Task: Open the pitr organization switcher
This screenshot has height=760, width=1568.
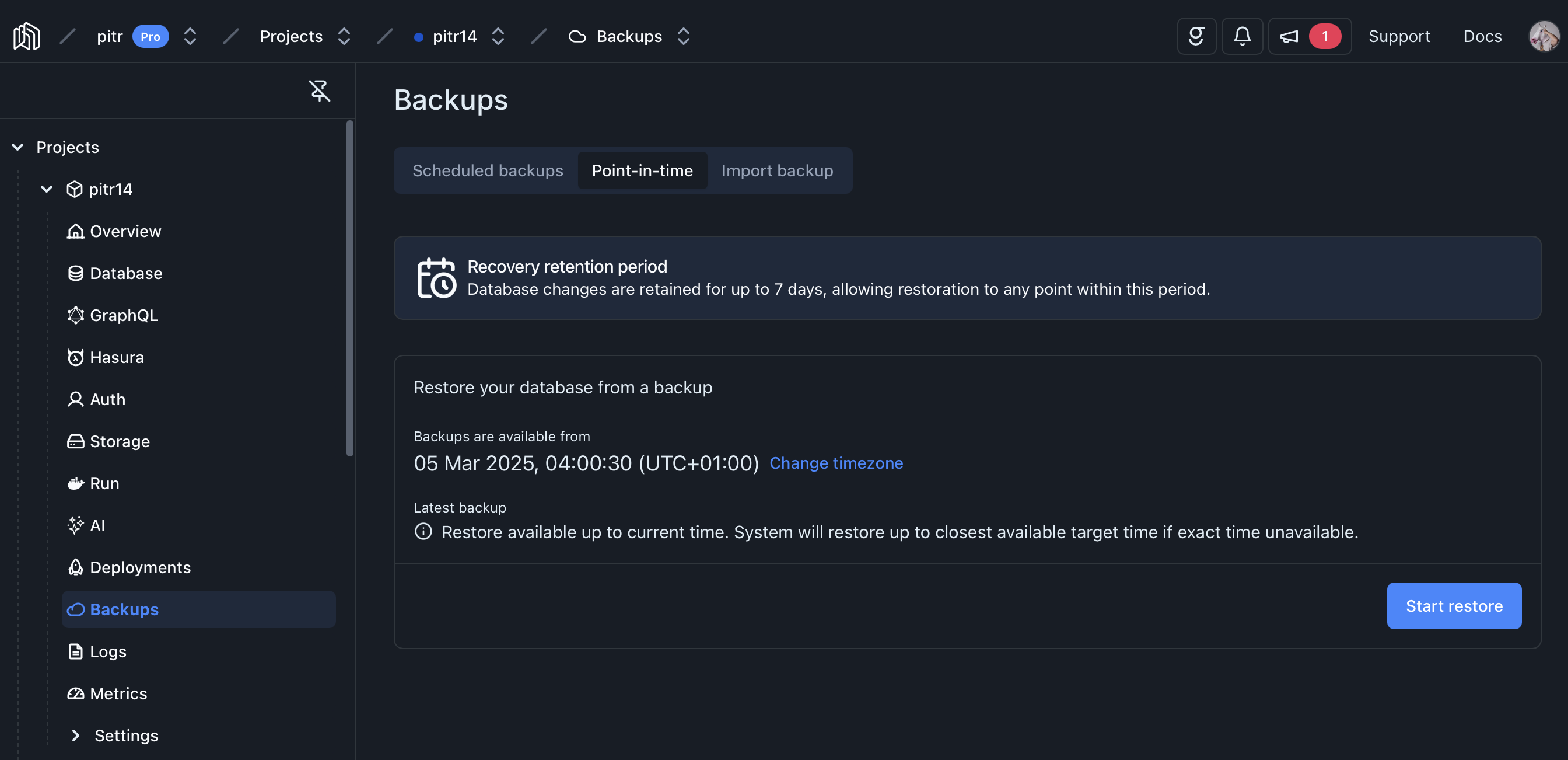Action: [x=190, y=37]
